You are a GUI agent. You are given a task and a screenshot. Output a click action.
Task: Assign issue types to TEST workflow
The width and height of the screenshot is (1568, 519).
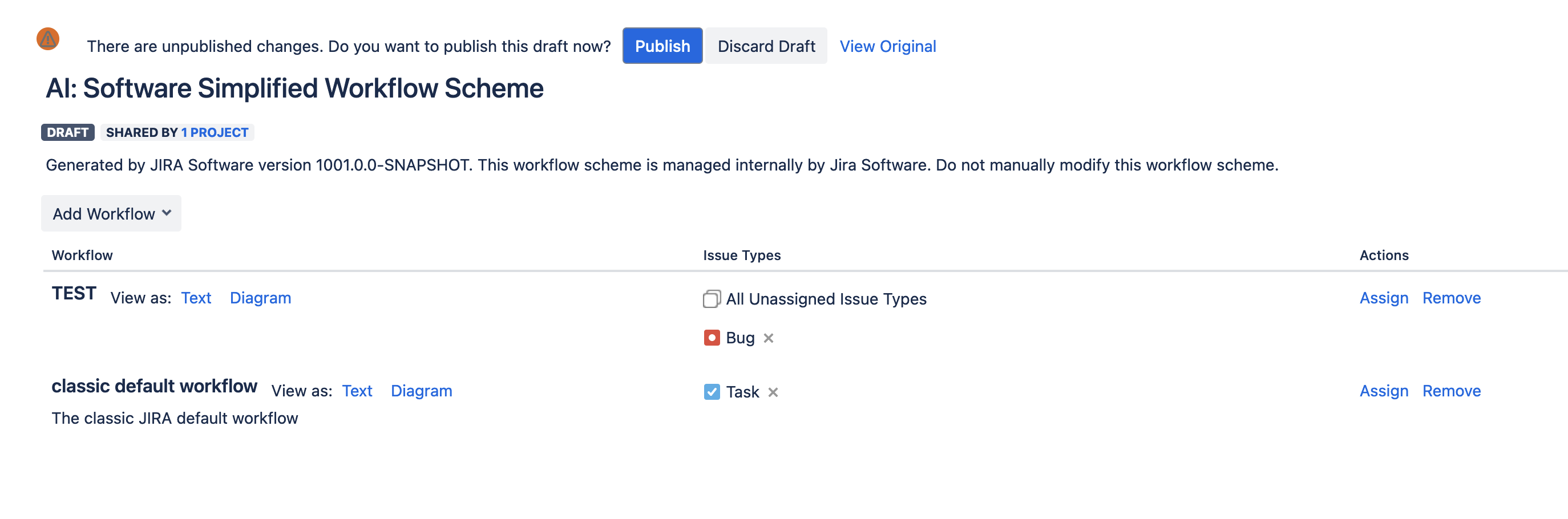[x=1383, y=298]
